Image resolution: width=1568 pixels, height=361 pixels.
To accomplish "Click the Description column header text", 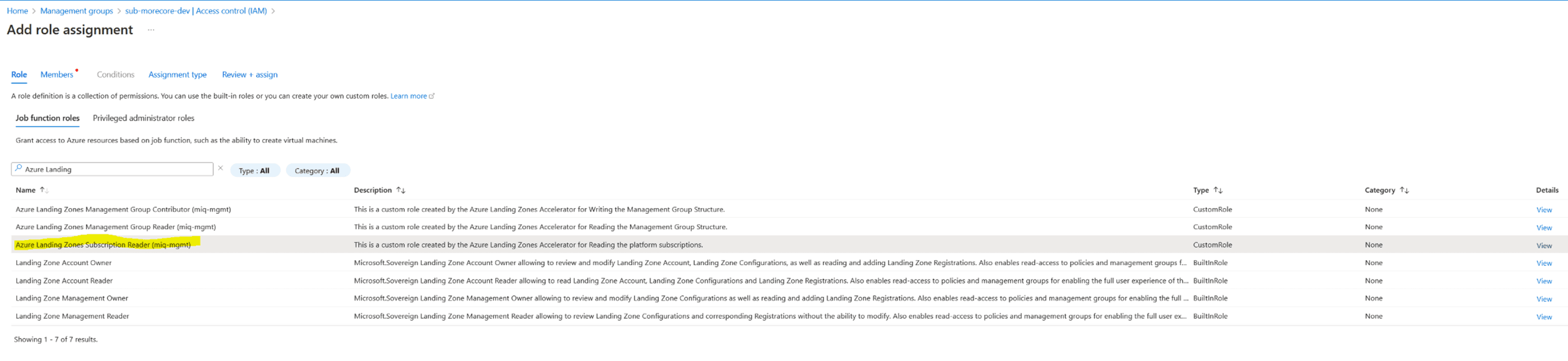I will pos(373,190).
